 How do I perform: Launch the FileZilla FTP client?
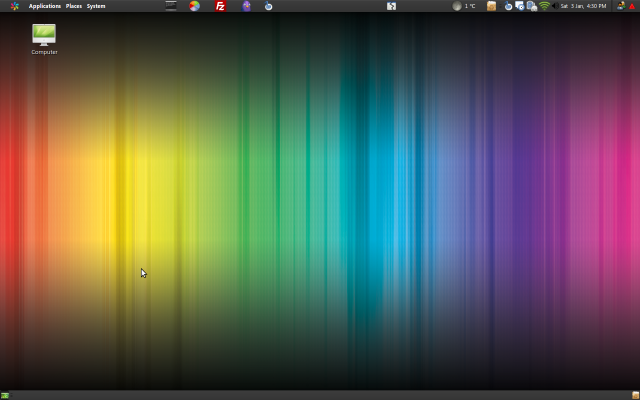pyautogui.click(x=221, y=6)
